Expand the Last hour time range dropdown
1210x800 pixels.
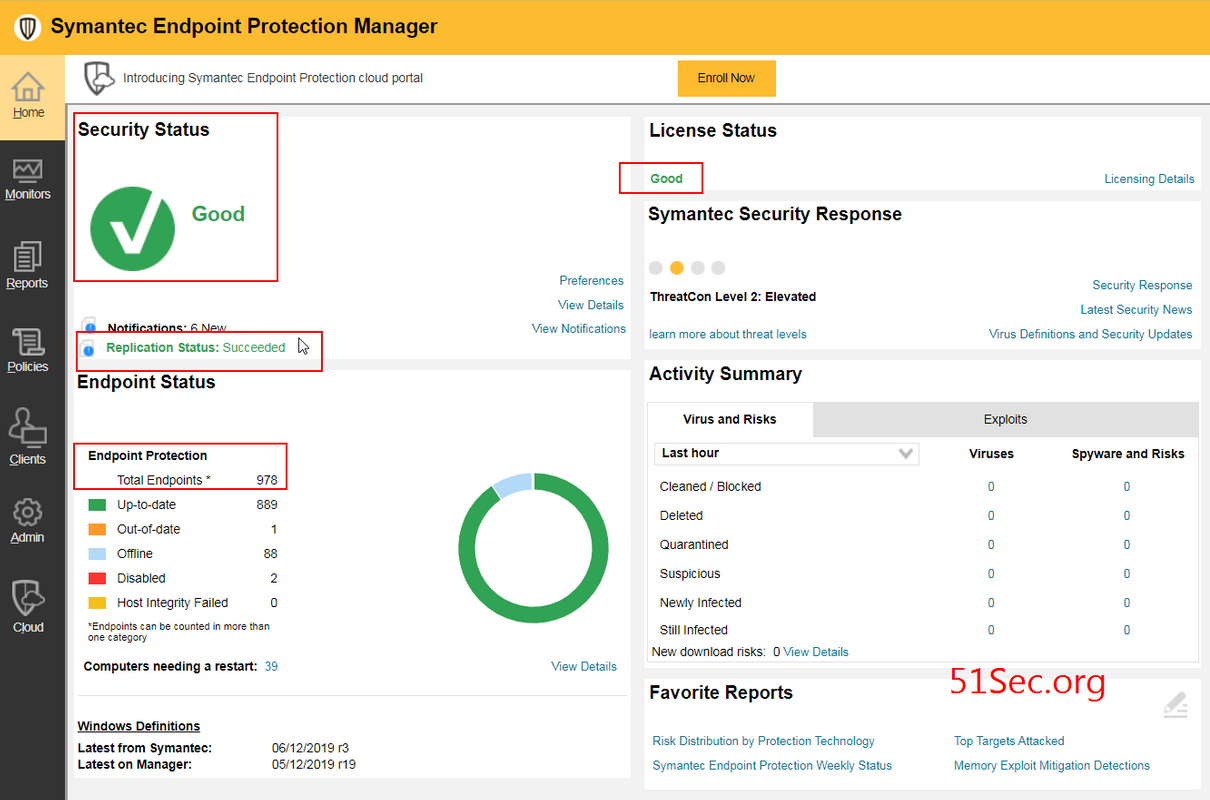pos(787,453)
